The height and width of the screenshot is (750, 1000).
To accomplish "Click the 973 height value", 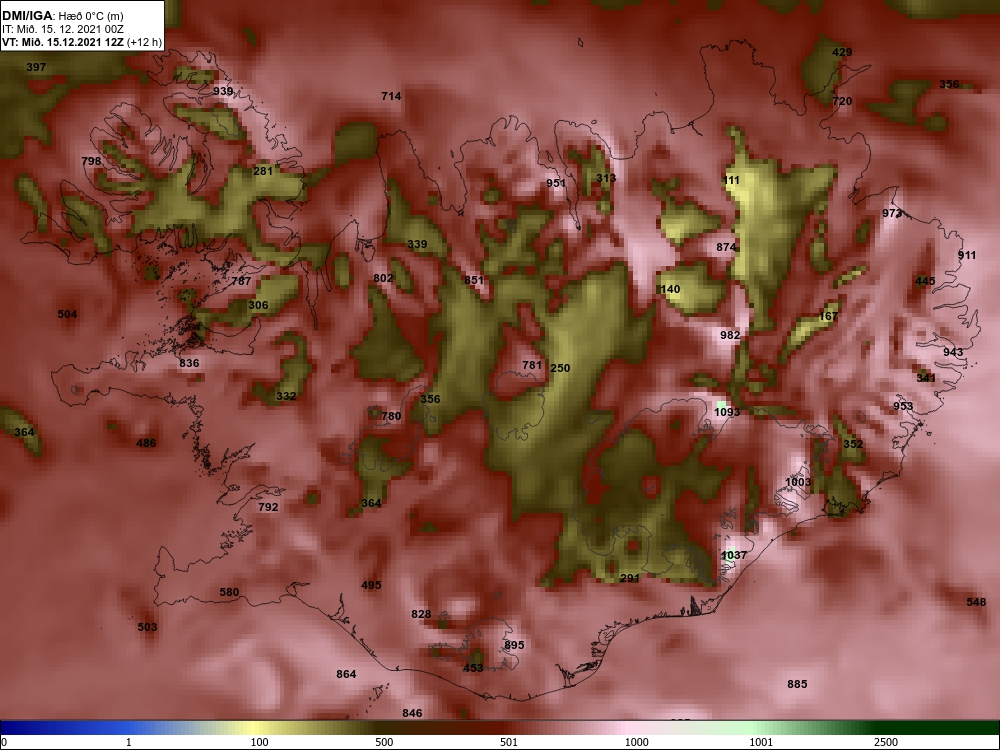I will coord(892,213).
